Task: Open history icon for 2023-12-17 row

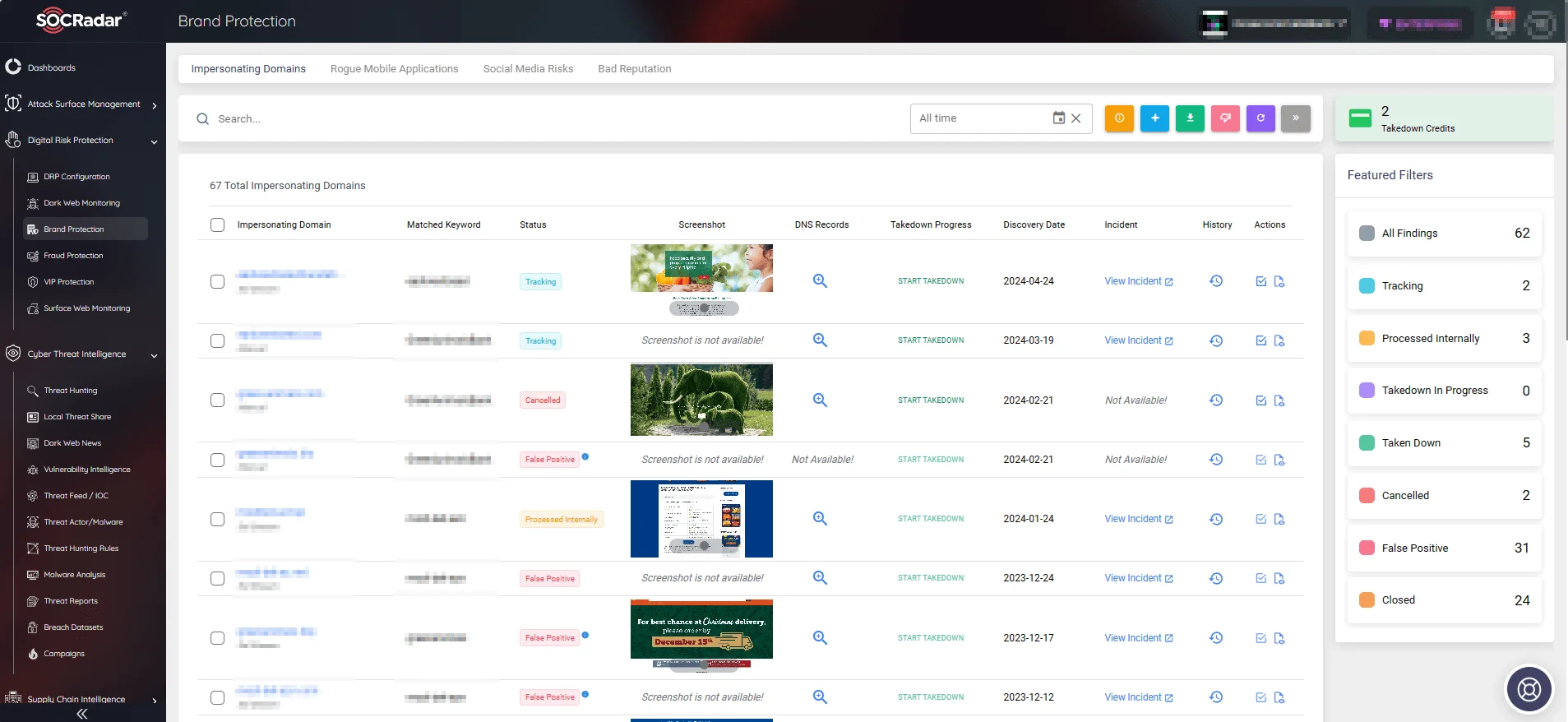Action: [1216, 638]
